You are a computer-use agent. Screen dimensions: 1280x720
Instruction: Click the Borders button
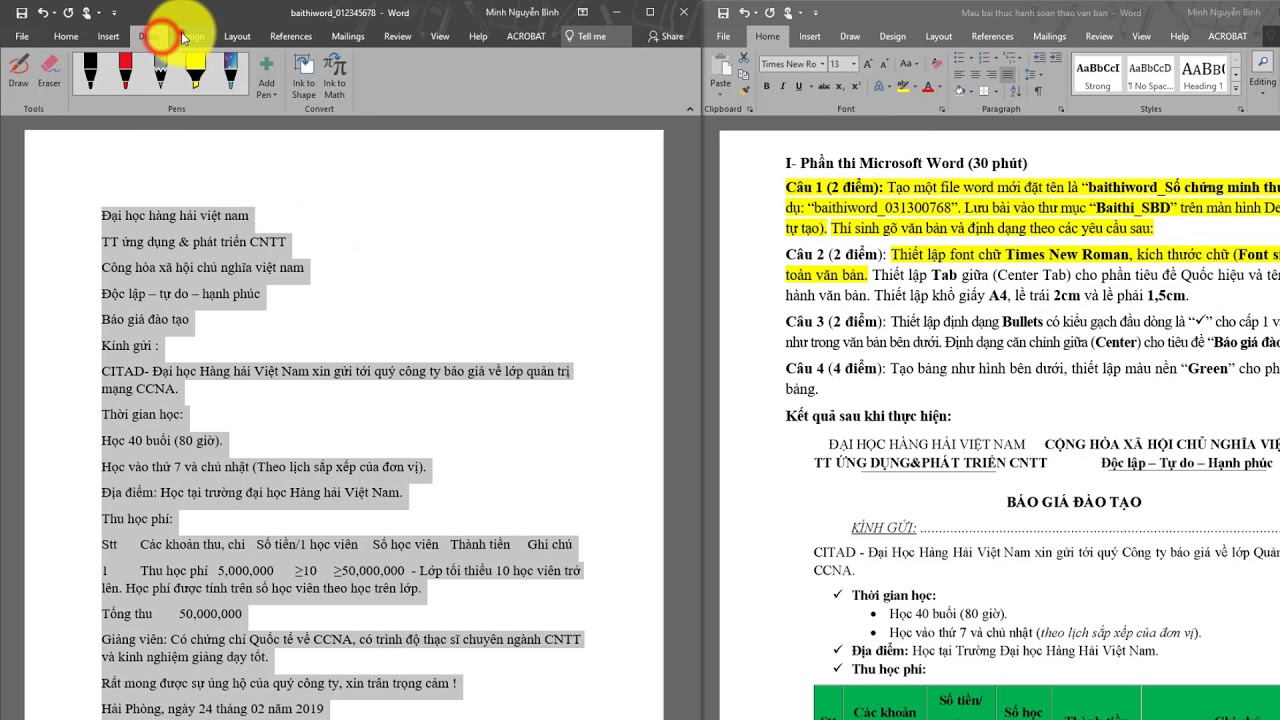pyautogui.click(x=984, y=91)
